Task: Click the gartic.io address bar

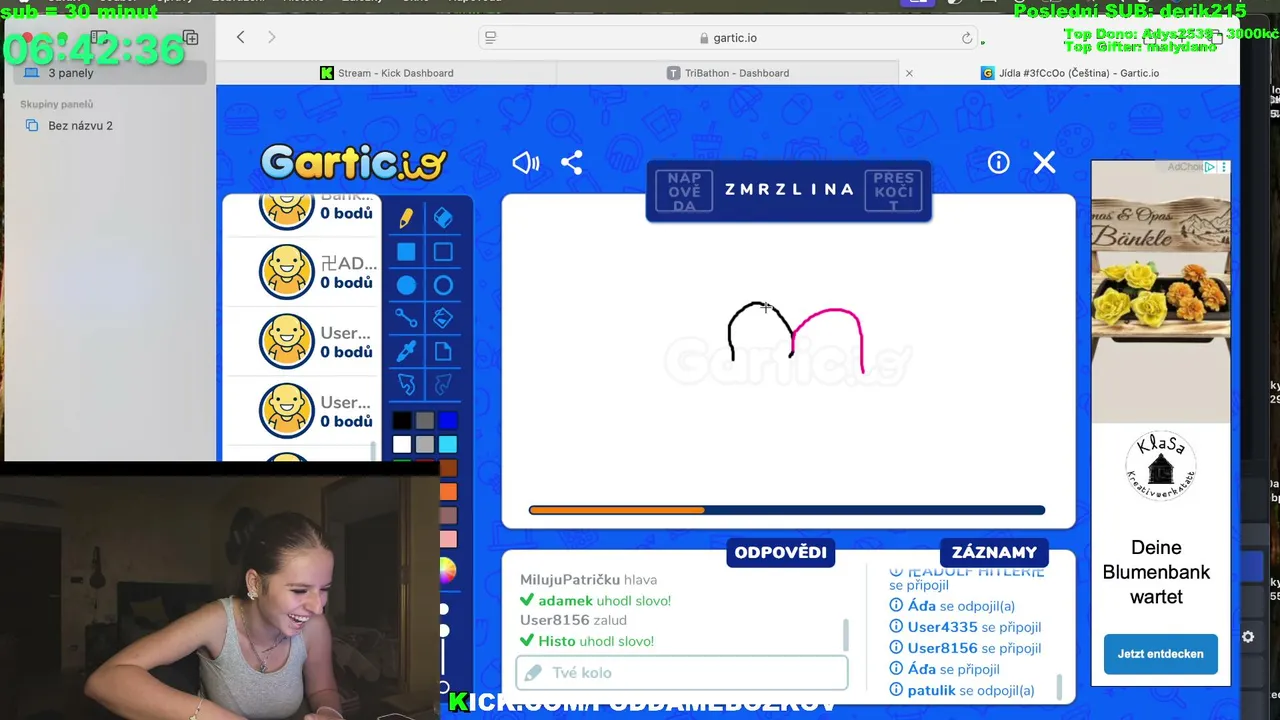Action: (x=728, y=38)
